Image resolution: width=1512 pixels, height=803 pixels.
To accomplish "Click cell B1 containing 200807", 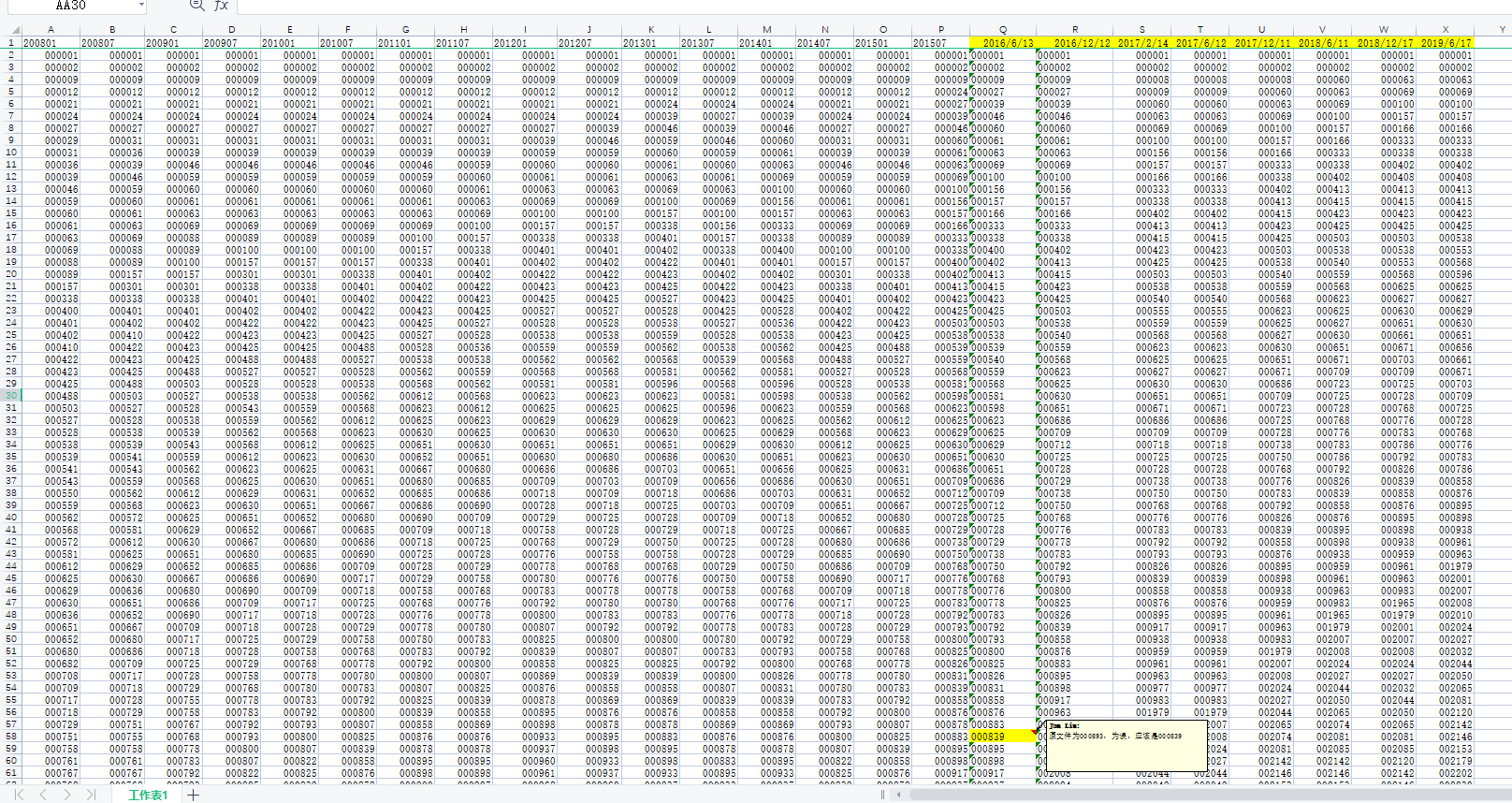I will click(112, 43).
